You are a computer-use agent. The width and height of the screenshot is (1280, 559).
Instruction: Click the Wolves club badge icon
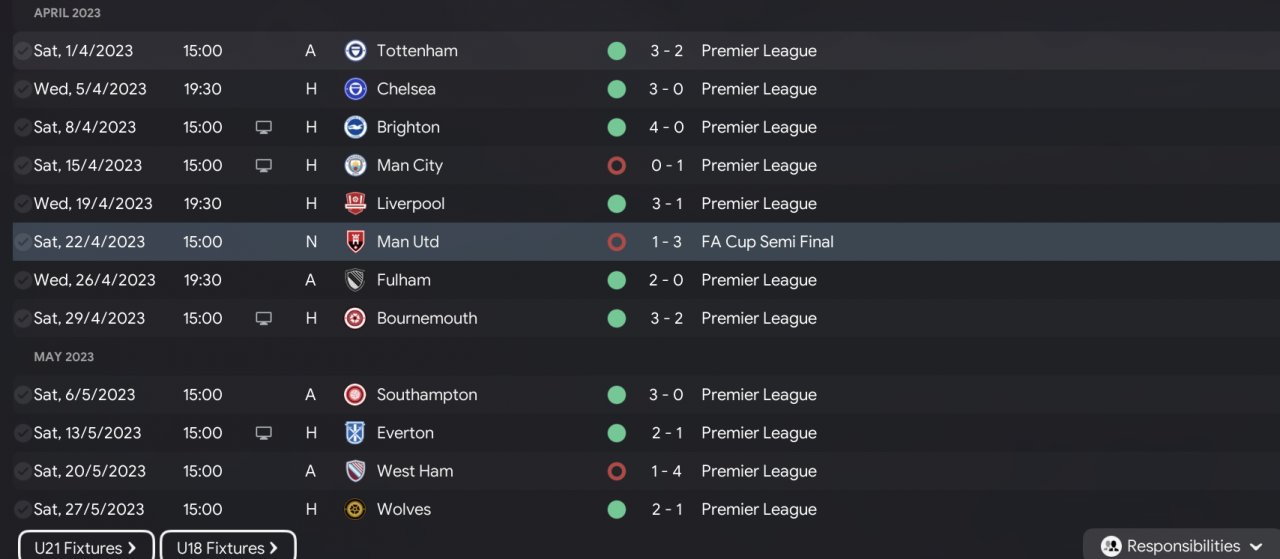(x=355, y=510)
